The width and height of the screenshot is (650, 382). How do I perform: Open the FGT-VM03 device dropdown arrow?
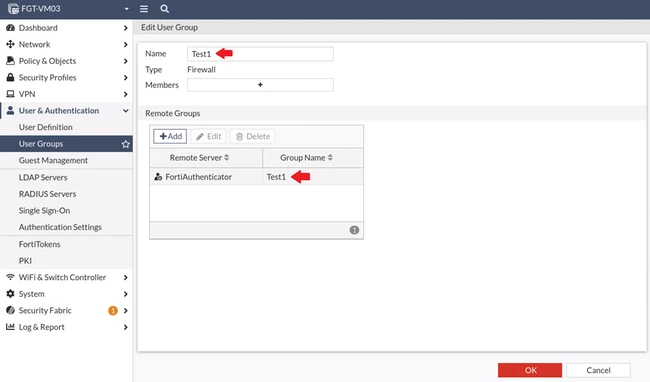(126, 9)
